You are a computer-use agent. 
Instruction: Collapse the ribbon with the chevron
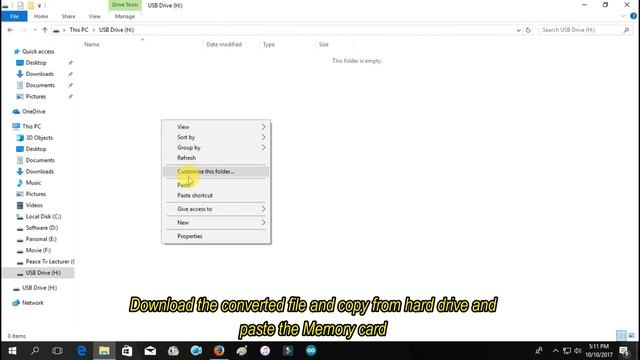623,16
